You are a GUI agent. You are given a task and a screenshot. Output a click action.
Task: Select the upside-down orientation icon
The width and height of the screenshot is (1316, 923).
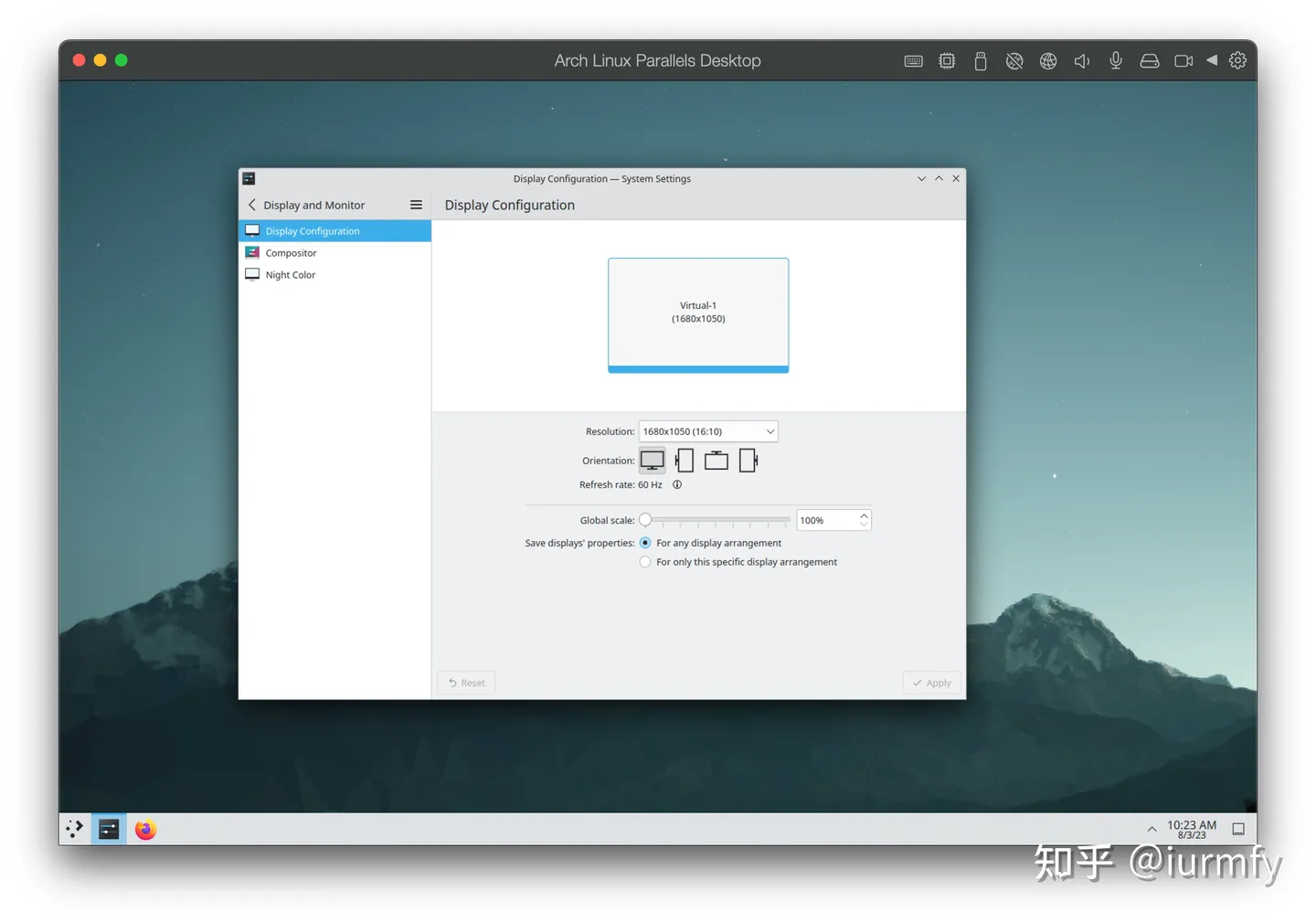pyautogui.click(x=716, y=461)
